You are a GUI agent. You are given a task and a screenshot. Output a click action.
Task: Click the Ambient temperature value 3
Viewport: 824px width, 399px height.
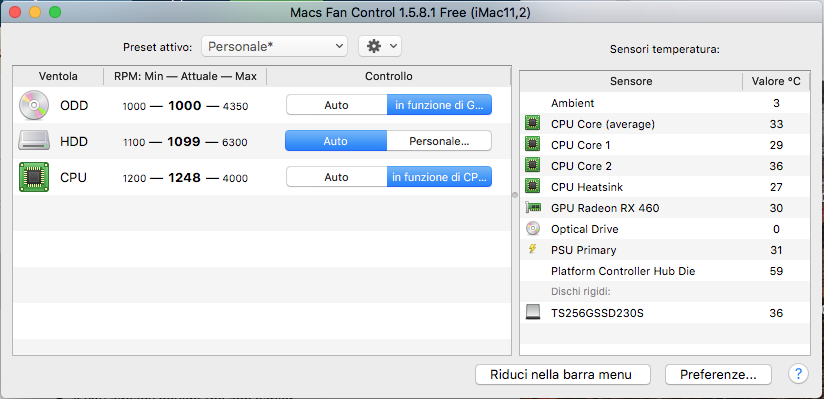pos(776,103)
